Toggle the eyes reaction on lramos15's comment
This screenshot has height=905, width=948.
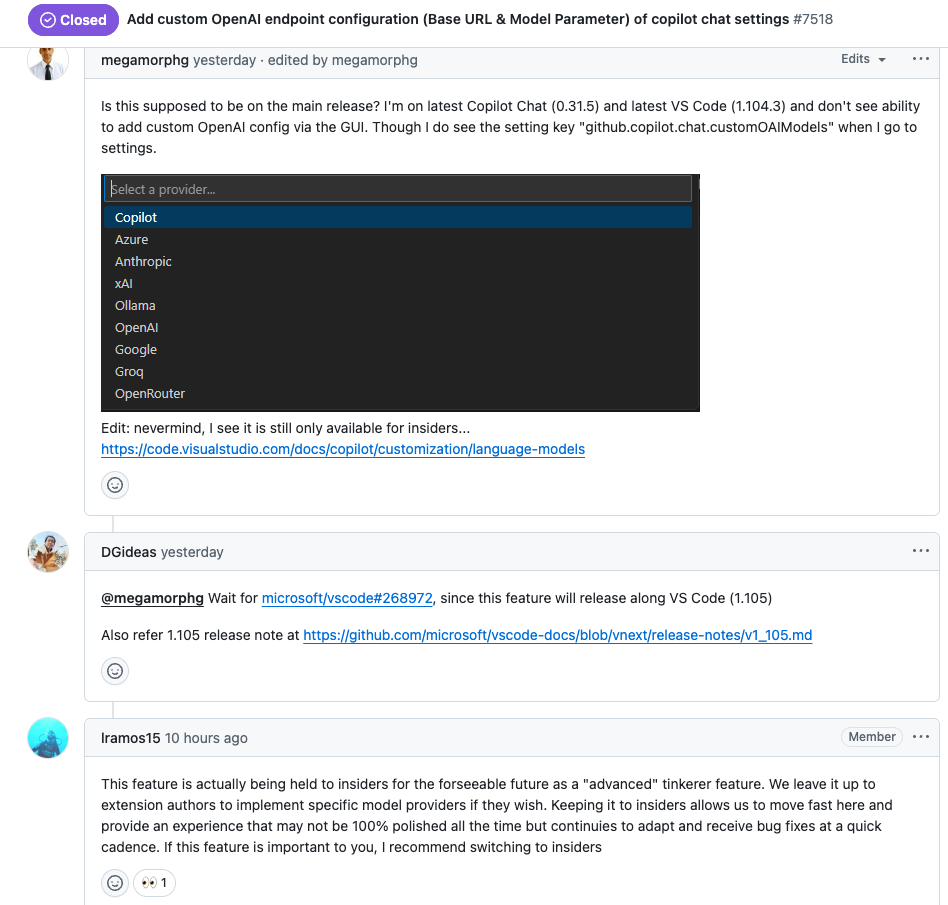point(153,882)
